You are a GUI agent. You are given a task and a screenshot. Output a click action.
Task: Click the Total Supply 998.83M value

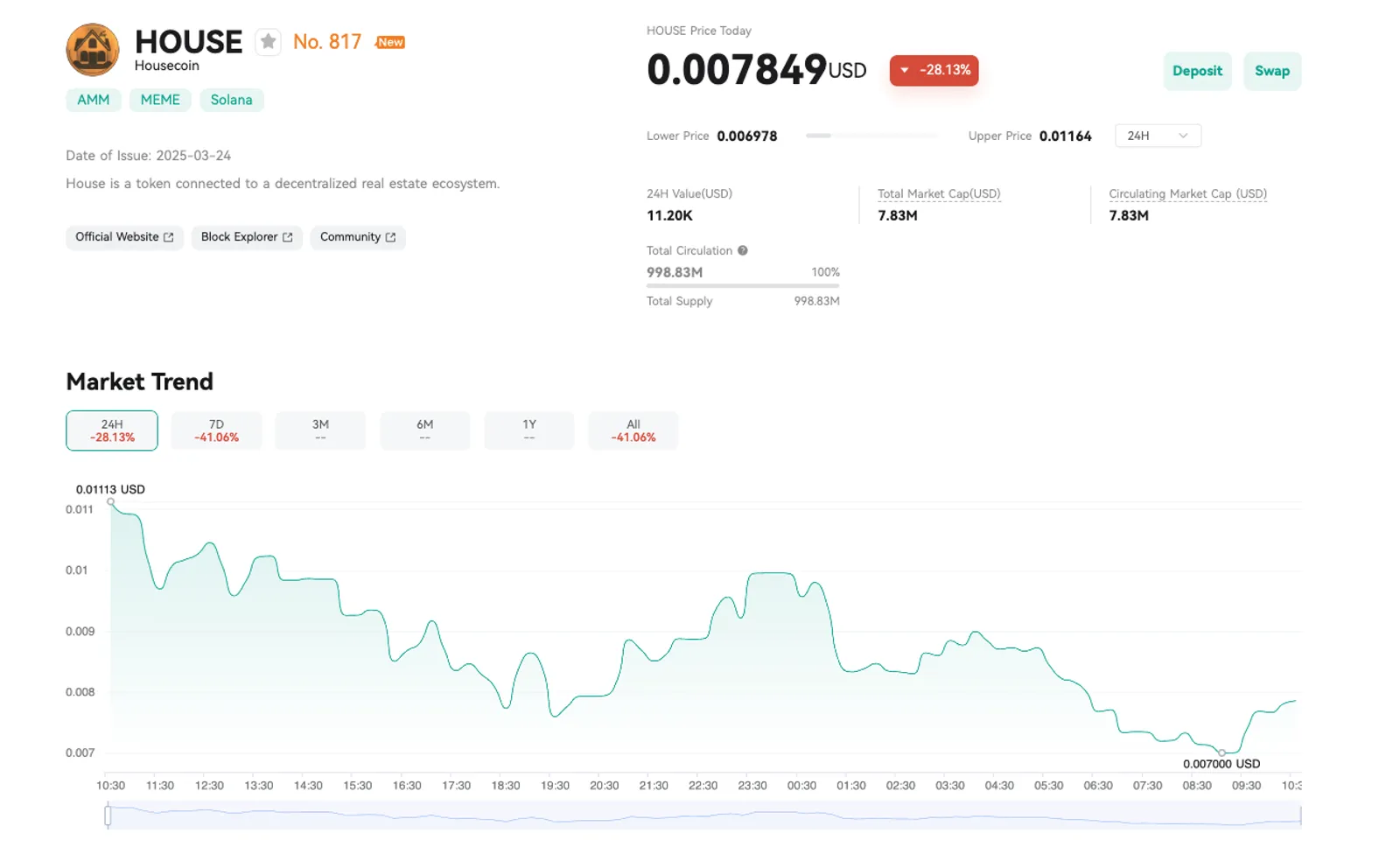(x=816, y=301)
